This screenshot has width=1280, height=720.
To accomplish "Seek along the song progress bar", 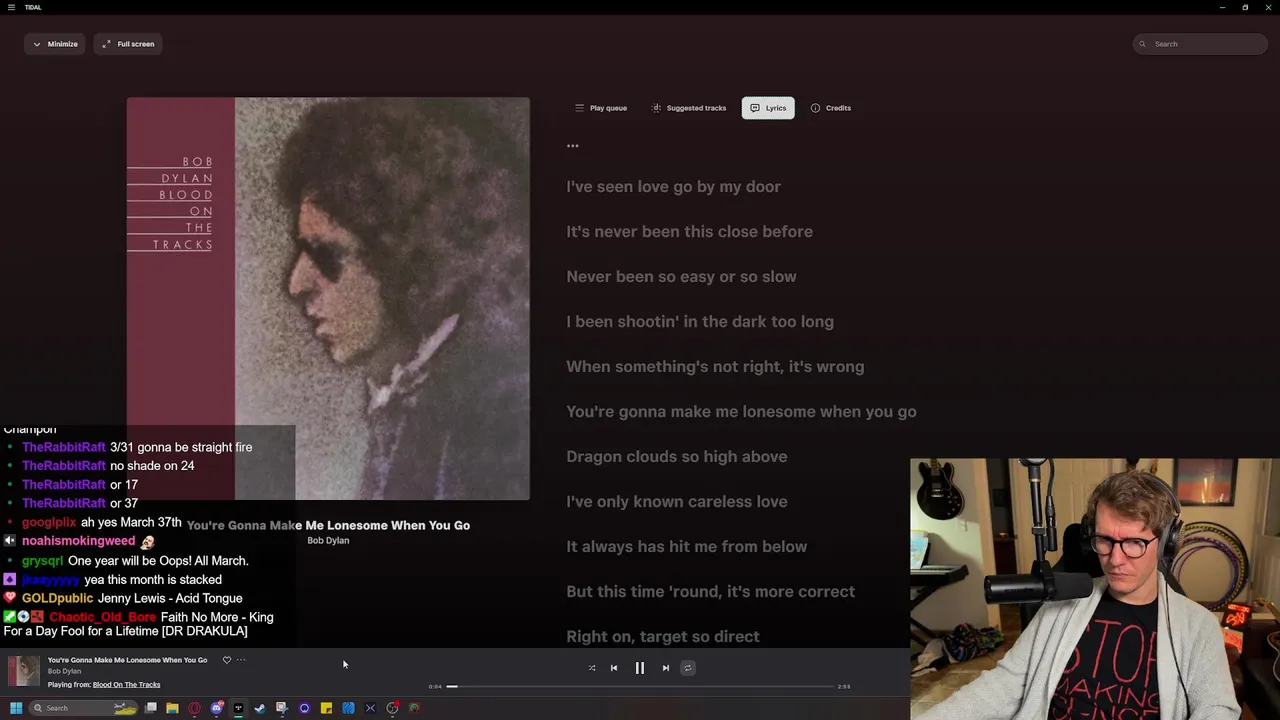I will (x=640, y=687).
